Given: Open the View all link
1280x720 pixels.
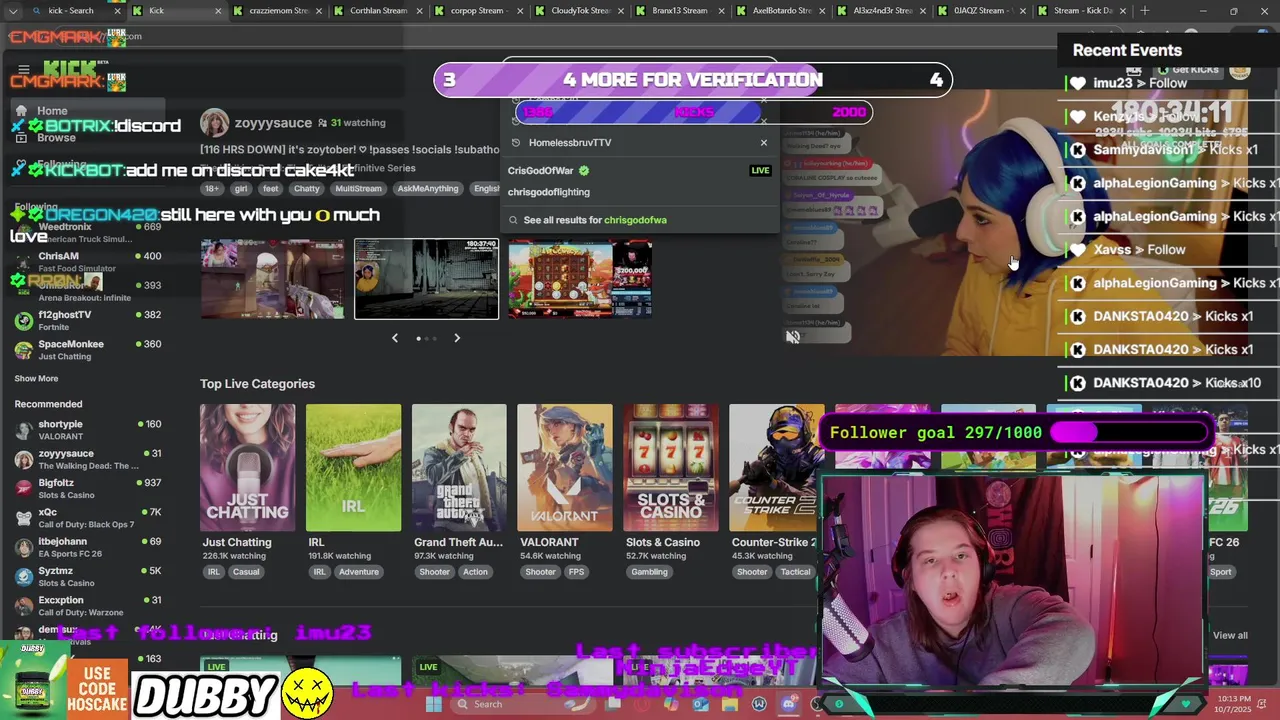Looking at the screenshot, I should coord(1230,636).
